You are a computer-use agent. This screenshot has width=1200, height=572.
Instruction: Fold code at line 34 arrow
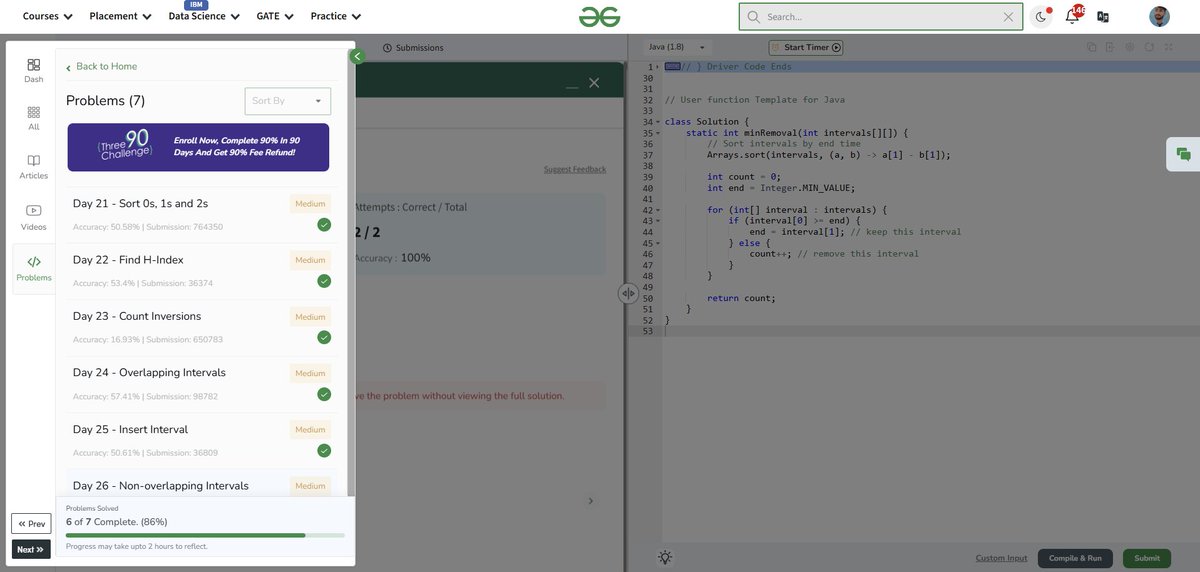(x=658, y=122)
